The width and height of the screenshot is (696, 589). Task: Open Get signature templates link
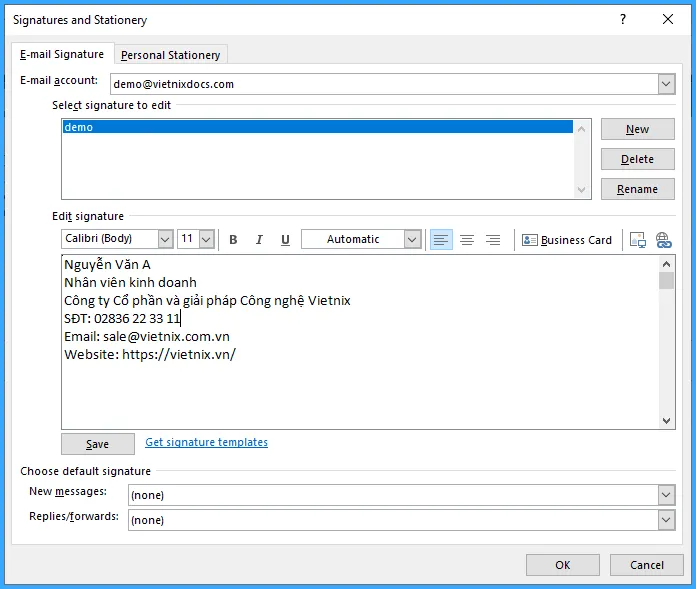[x=206, y=442]
